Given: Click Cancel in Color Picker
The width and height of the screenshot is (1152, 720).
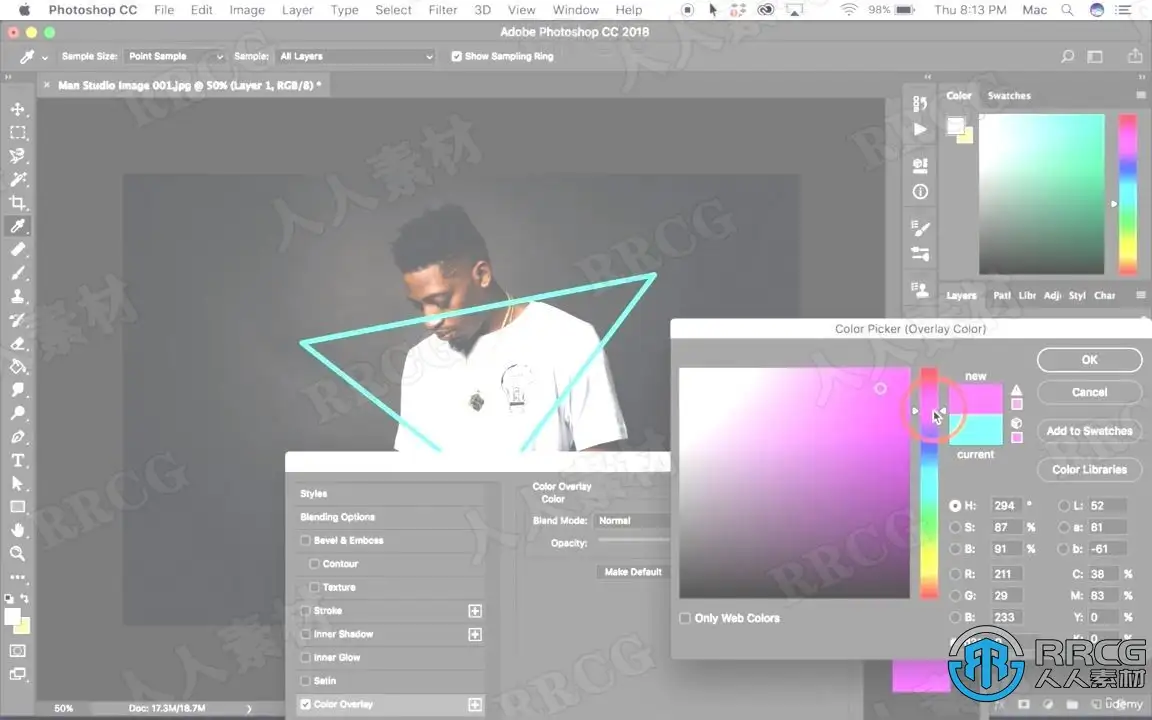Looking at the screenshot, I should [x=1090, y=392].
